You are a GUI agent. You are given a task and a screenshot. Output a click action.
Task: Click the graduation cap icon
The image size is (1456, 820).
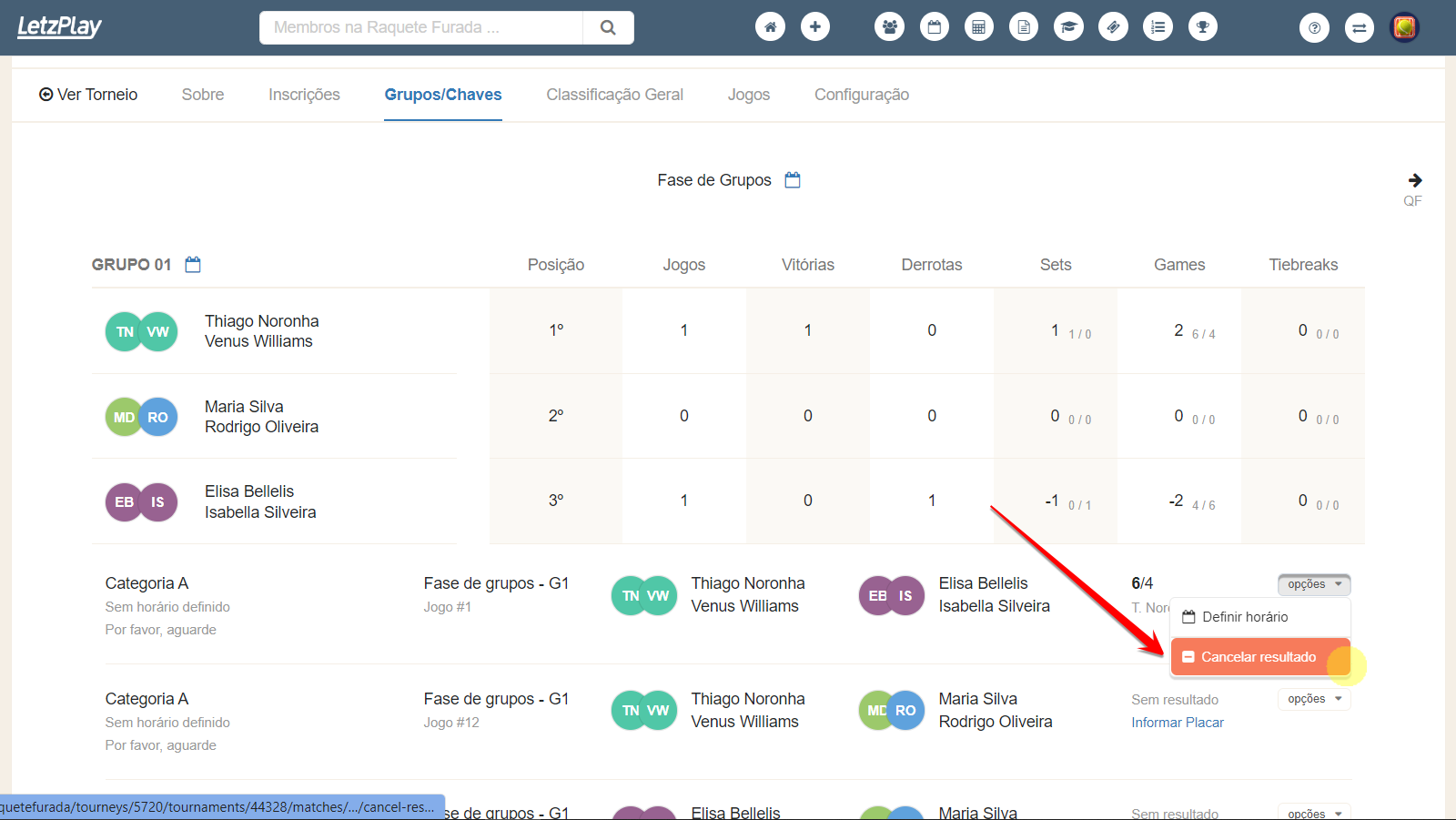point(1068,27)
